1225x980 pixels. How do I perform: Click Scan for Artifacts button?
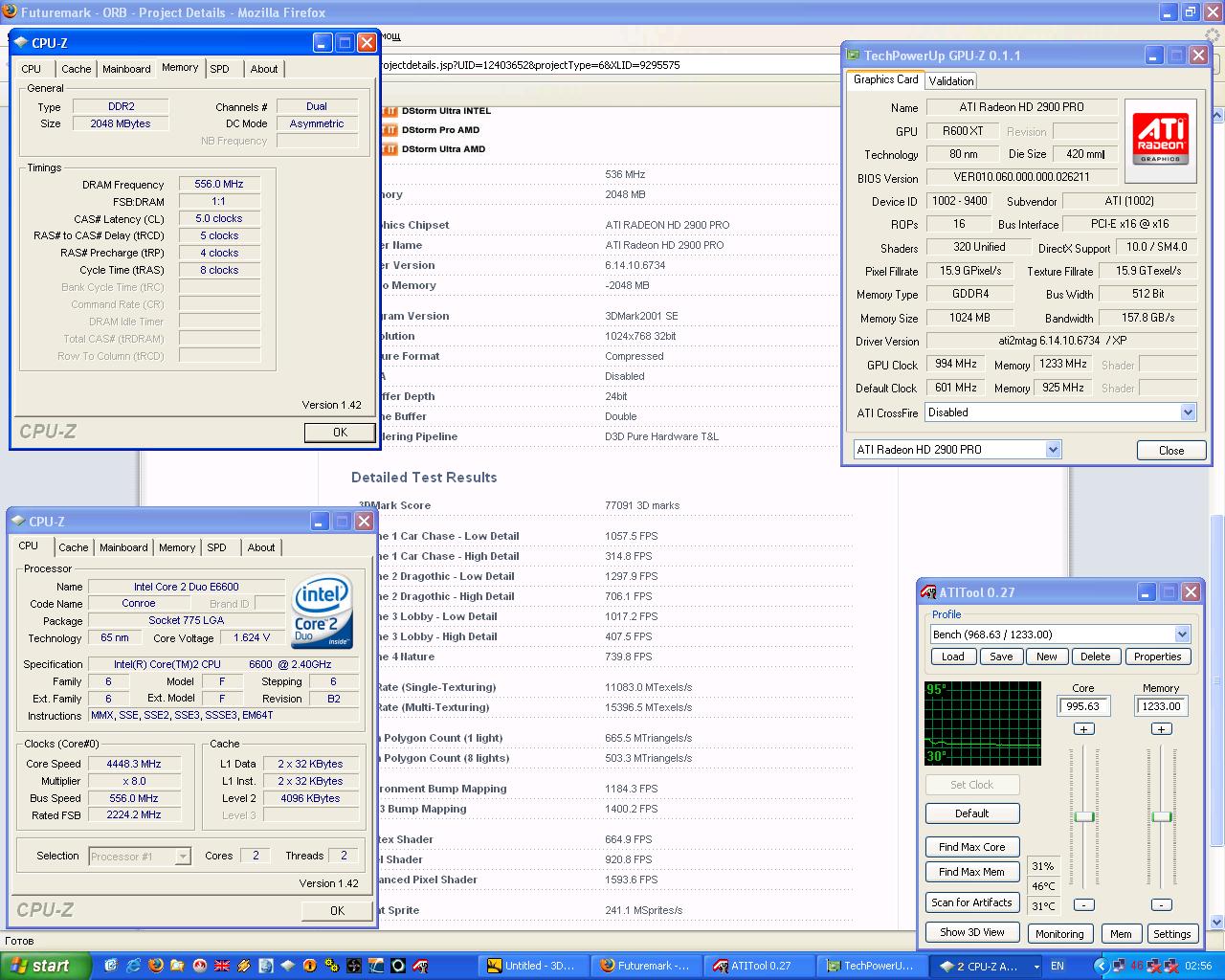tap(971, 902)
